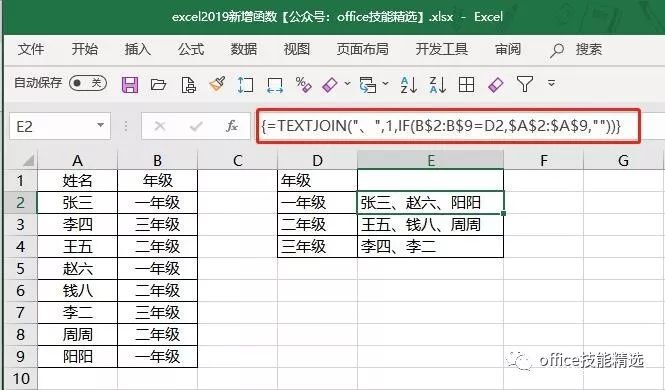This screenshot has width=665, height=390.
Task: Select row 5 header
Action: pyautogui.click(x=20, y=269)
